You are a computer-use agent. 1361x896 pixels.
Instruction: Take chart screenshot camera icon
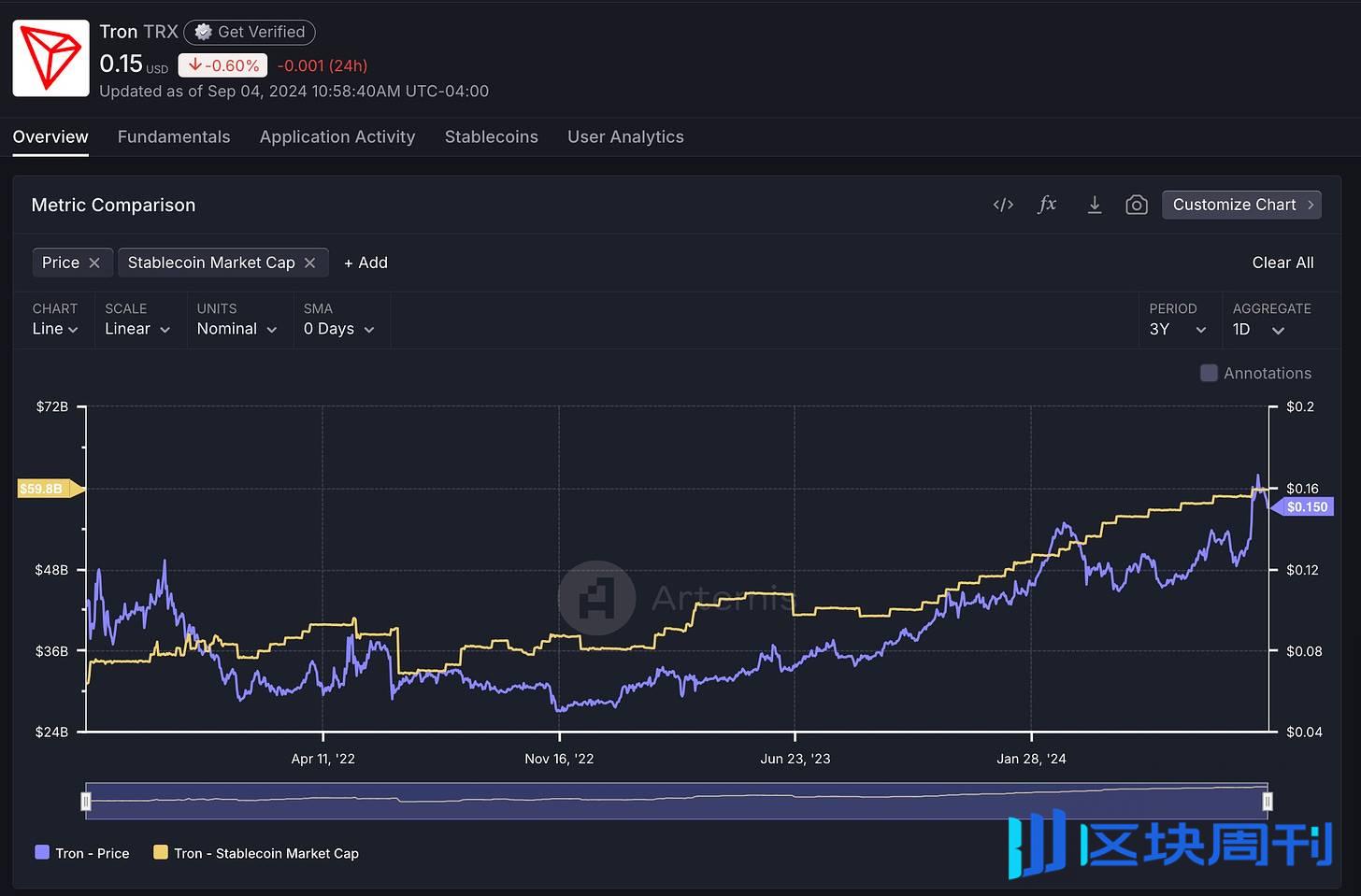tap(1136, 205)
